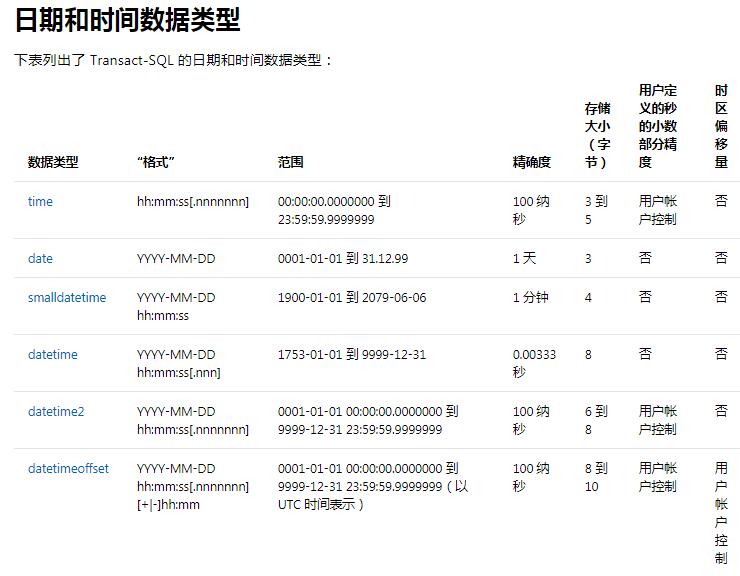Click vertical 用户帐户控制 in datetimeoffset row
Image resolution: width=740 pixels, height=576 pixels.
[721, 513]
